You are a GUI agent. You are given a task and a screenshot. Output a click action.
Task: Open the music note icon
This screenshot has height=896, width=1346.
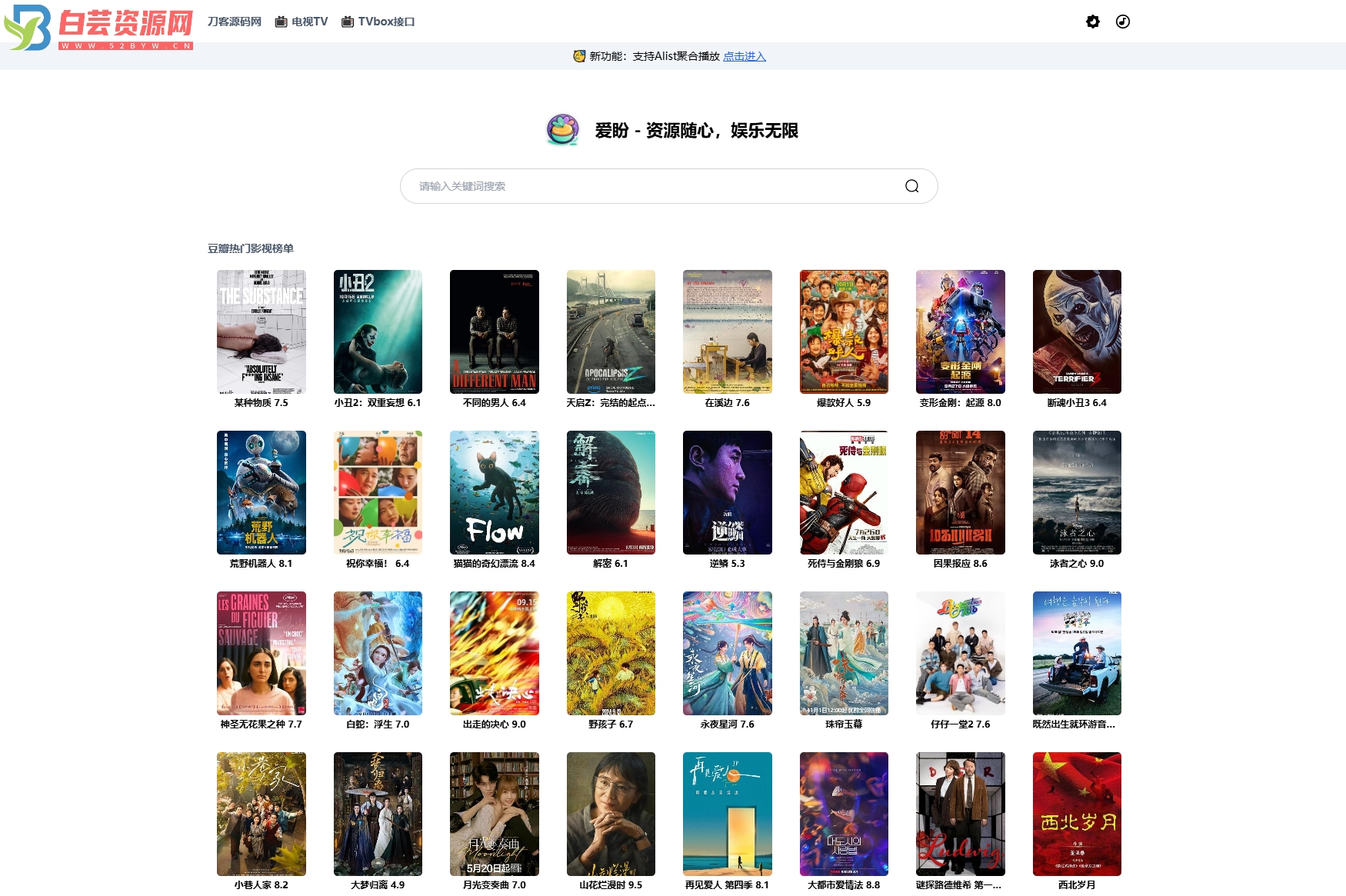[1123, 22]
